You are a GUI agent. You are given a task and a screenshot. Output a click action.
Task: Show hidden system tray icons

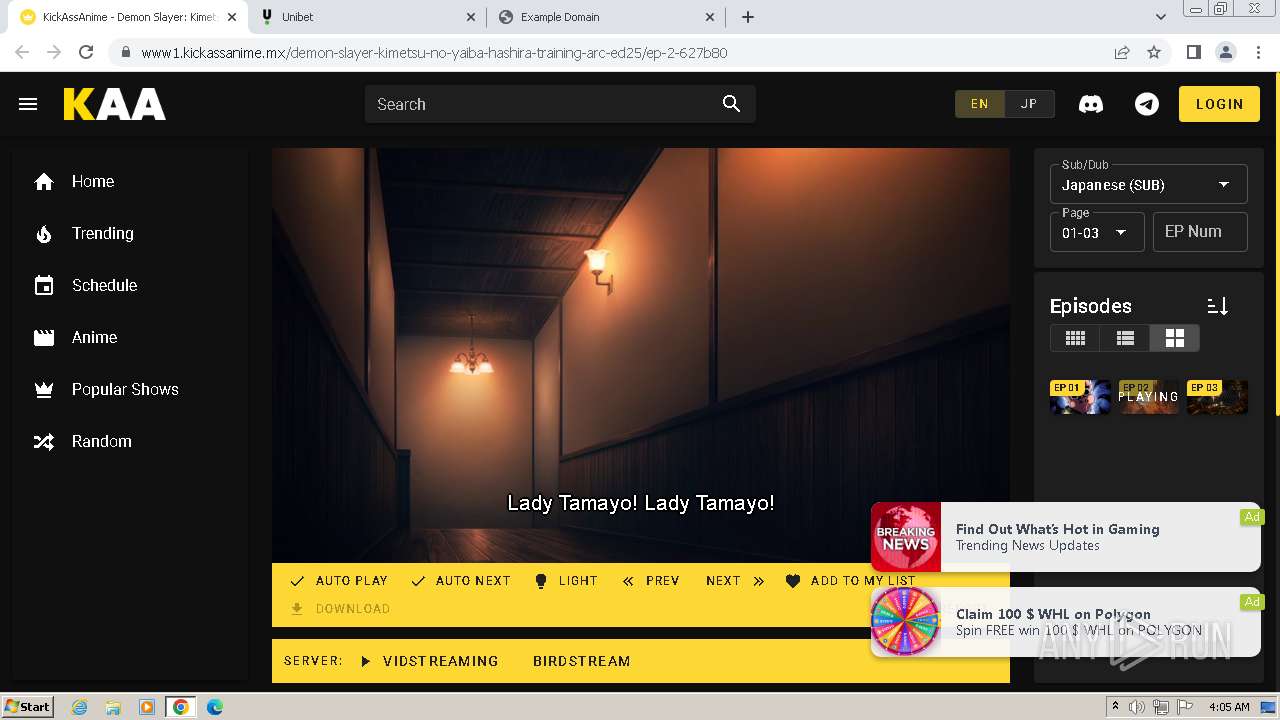(x=1115, y=707)
